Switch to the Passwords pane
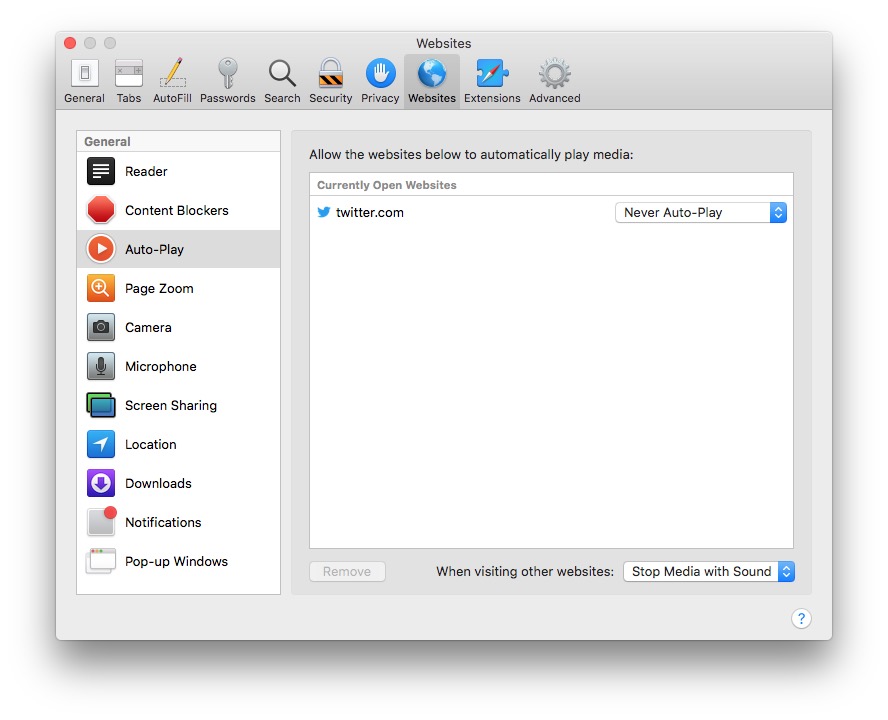Viewport: 888px width, 720px height. coord(228,80)
